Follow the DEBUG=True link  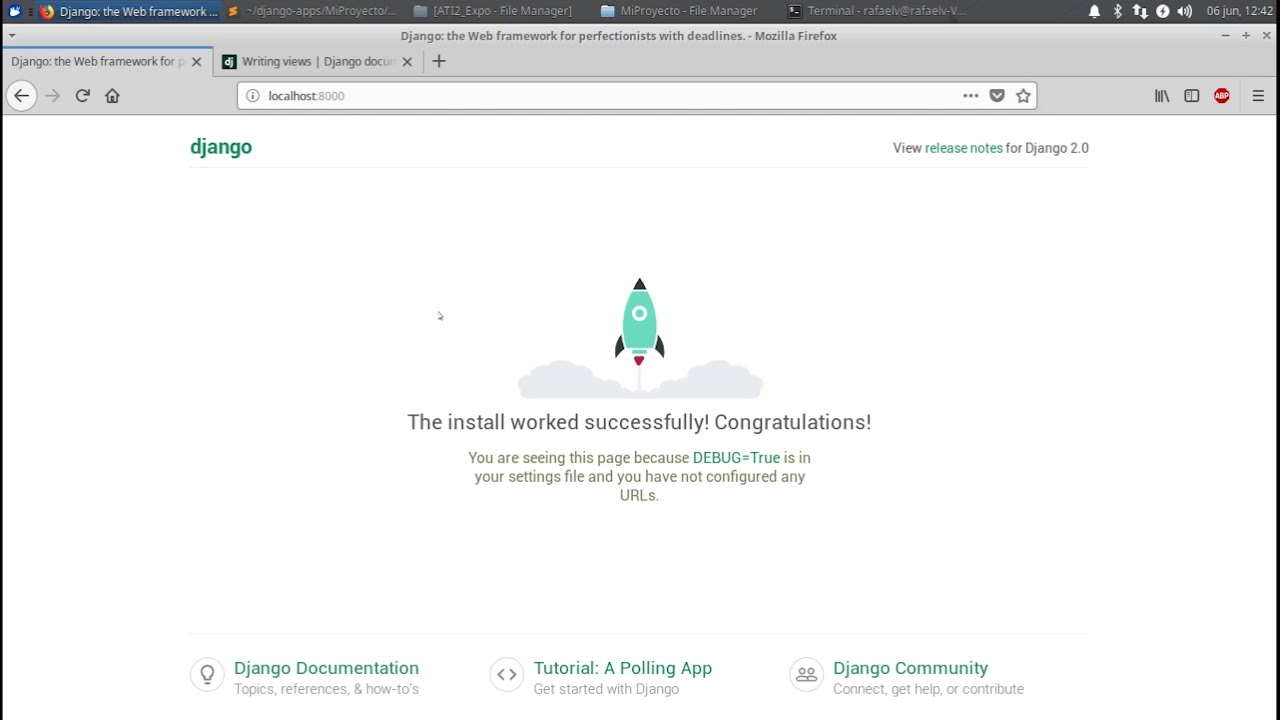[x=736, y=458]
